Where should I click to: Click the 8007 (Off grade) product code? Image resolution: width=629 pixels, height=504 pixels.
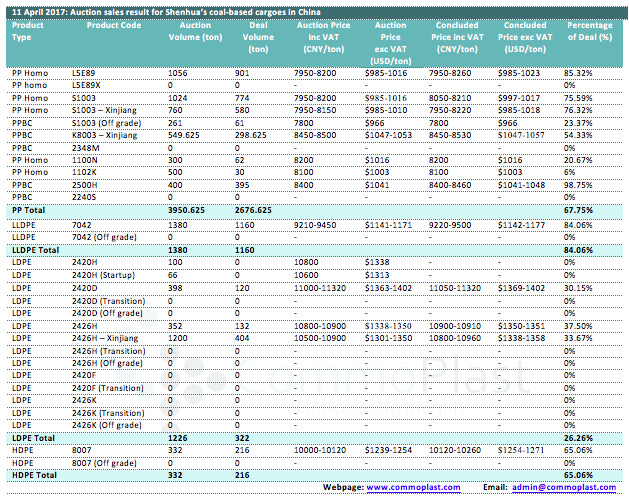click(x=106, y=462)
